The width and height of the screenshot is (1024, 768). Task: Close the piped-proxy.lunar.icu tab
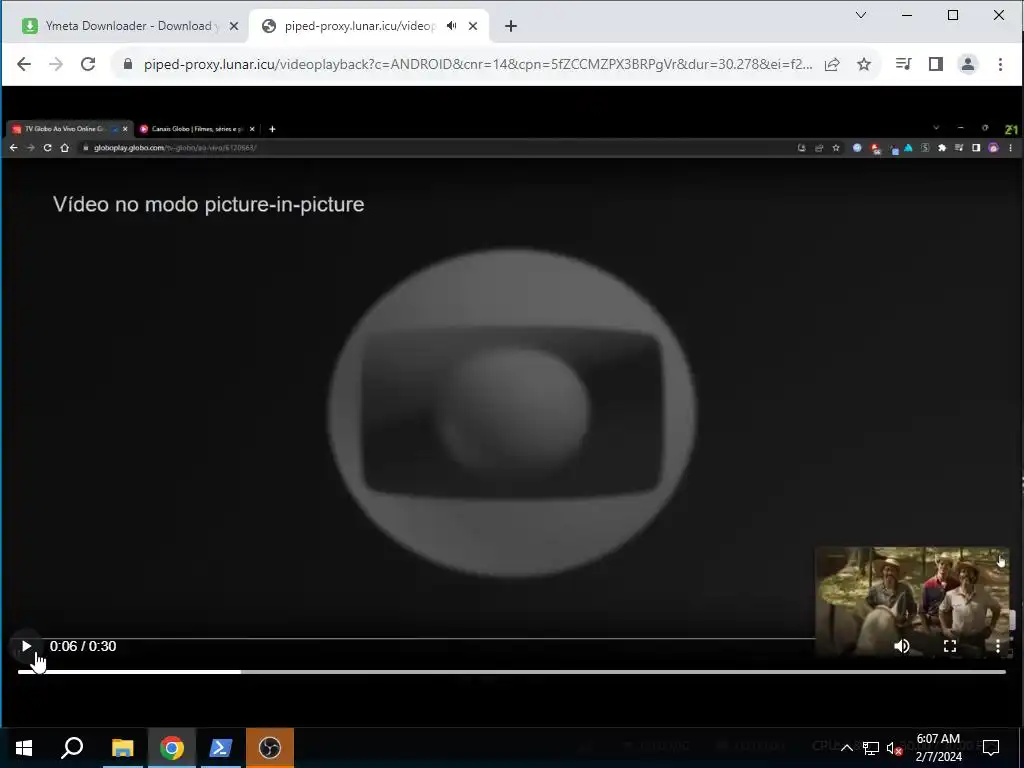click(x=473, y=26)
